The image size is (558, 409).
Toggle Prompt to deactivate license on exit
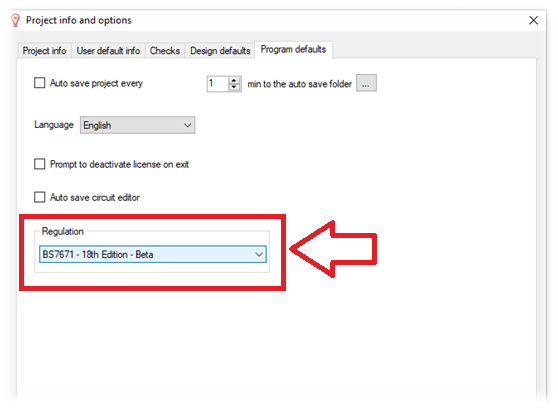pos(40,164)
